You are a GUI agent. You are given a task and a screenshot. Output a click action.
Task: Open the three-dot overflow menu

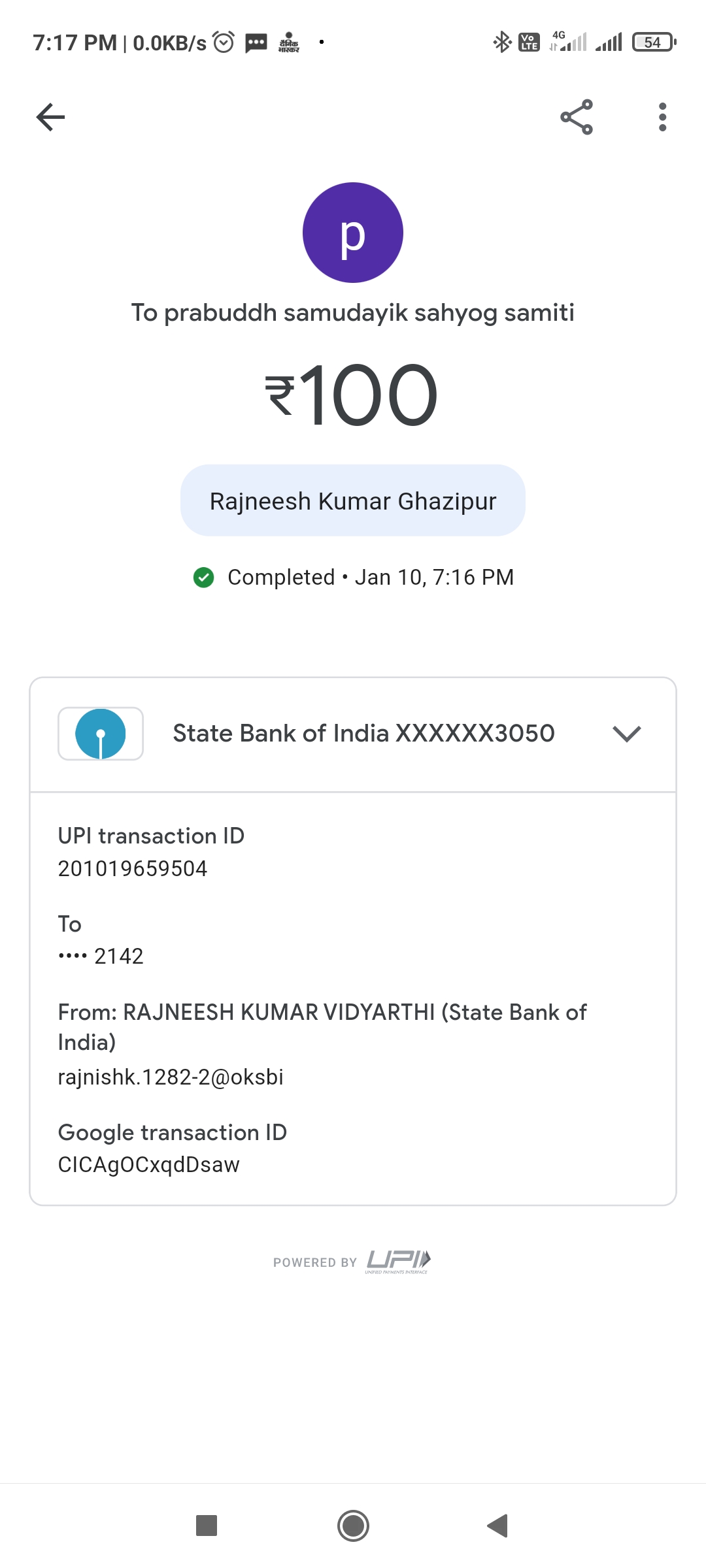click(x=662, y=118)
